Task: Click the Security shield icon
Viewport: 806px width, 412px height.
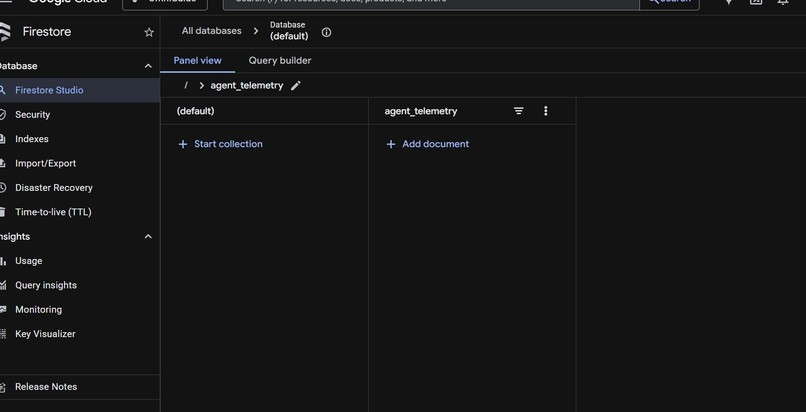Action: coord(3,115)
